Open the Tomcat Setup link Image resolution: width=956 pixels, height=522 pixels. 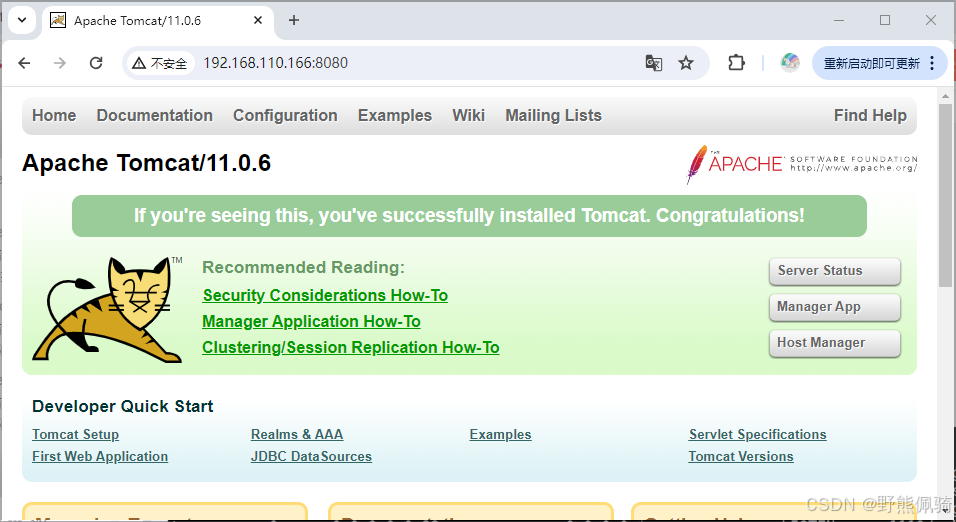click(76, 435)
